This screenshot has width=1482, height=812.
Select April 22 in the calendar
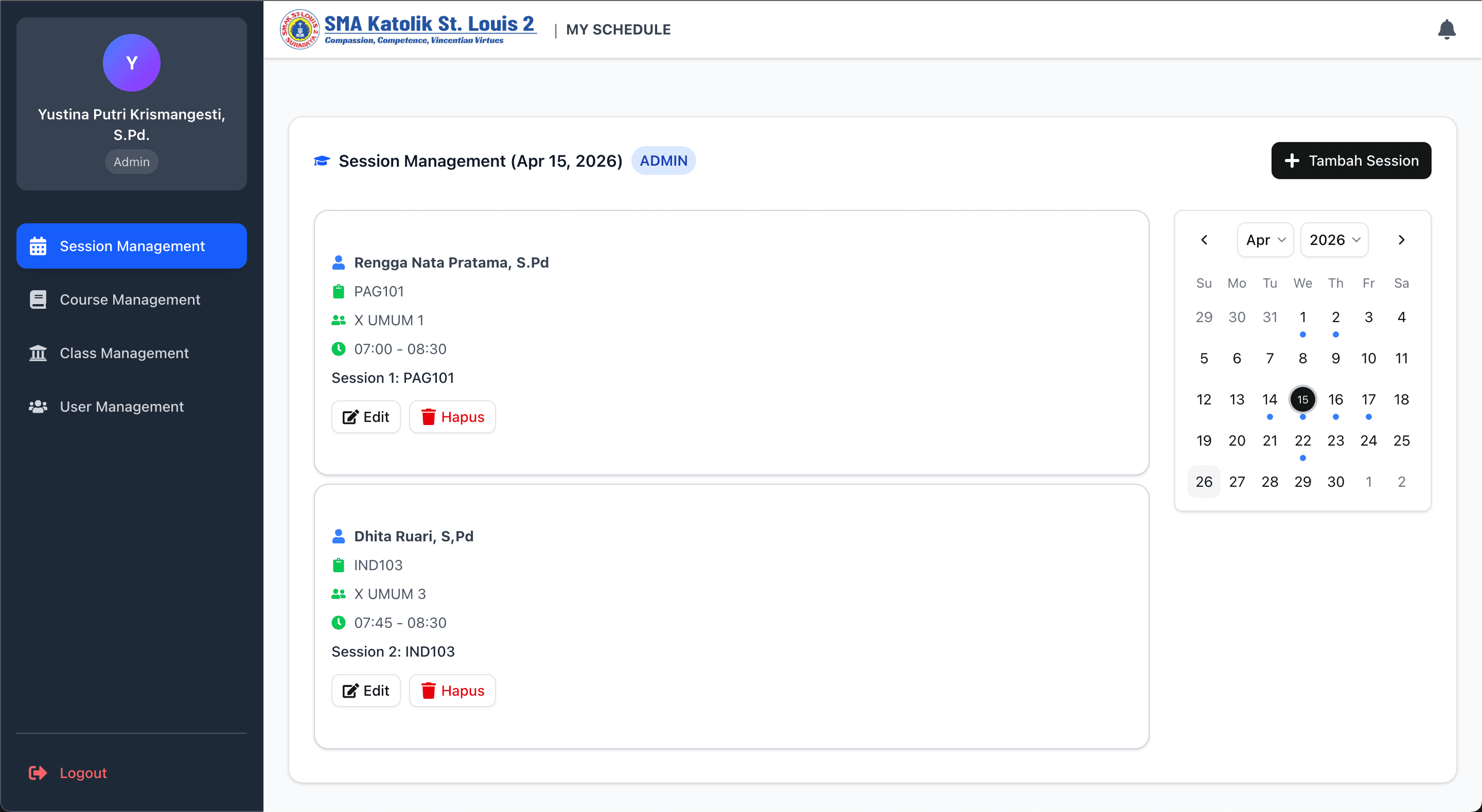[x=1302, y=440]
